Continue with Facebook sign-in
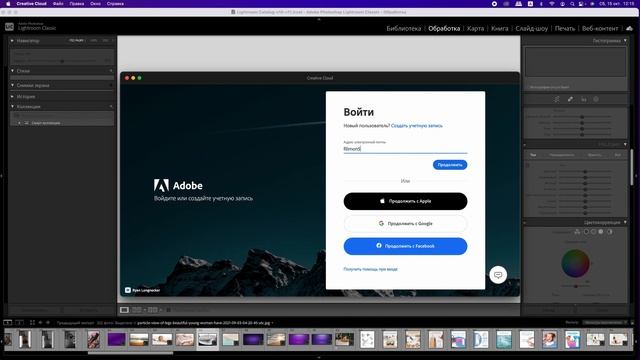Screen dimensions: 640x360 405,246
